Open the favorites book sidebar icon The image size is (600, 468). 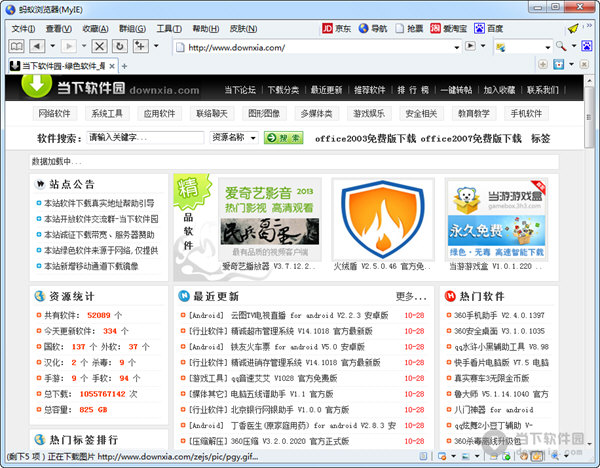(16, 46)
